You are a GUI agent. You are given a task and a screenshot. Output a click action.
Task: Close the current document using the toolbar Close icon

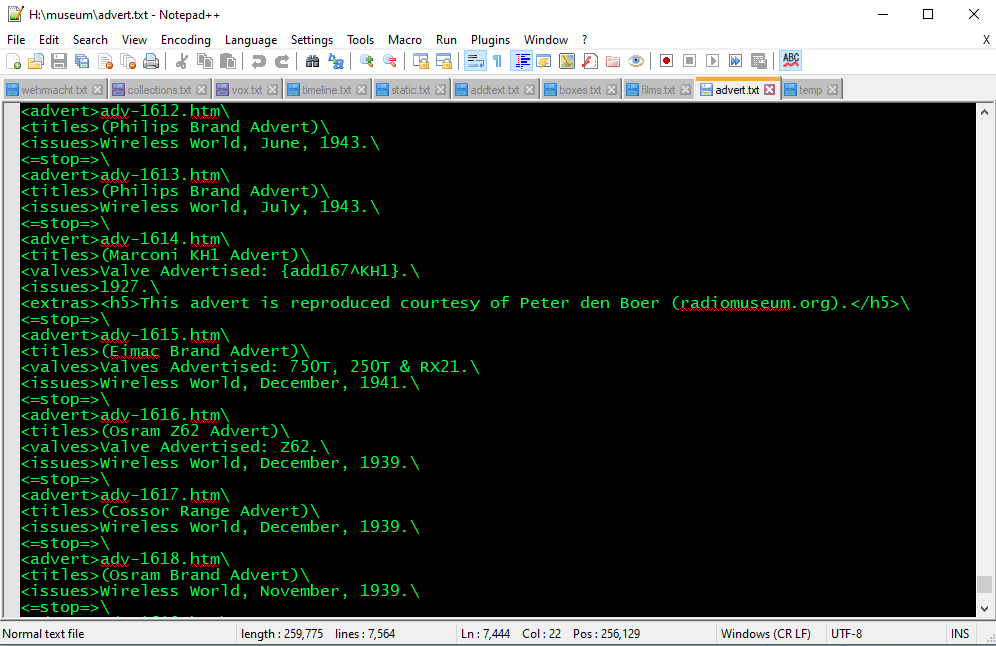coord(105,61)
